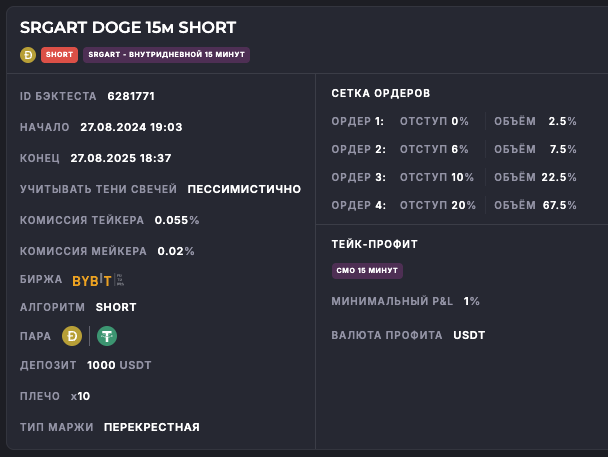Click the backtest ID number 6281771
The image size is (608, 457).
point(131,96)
